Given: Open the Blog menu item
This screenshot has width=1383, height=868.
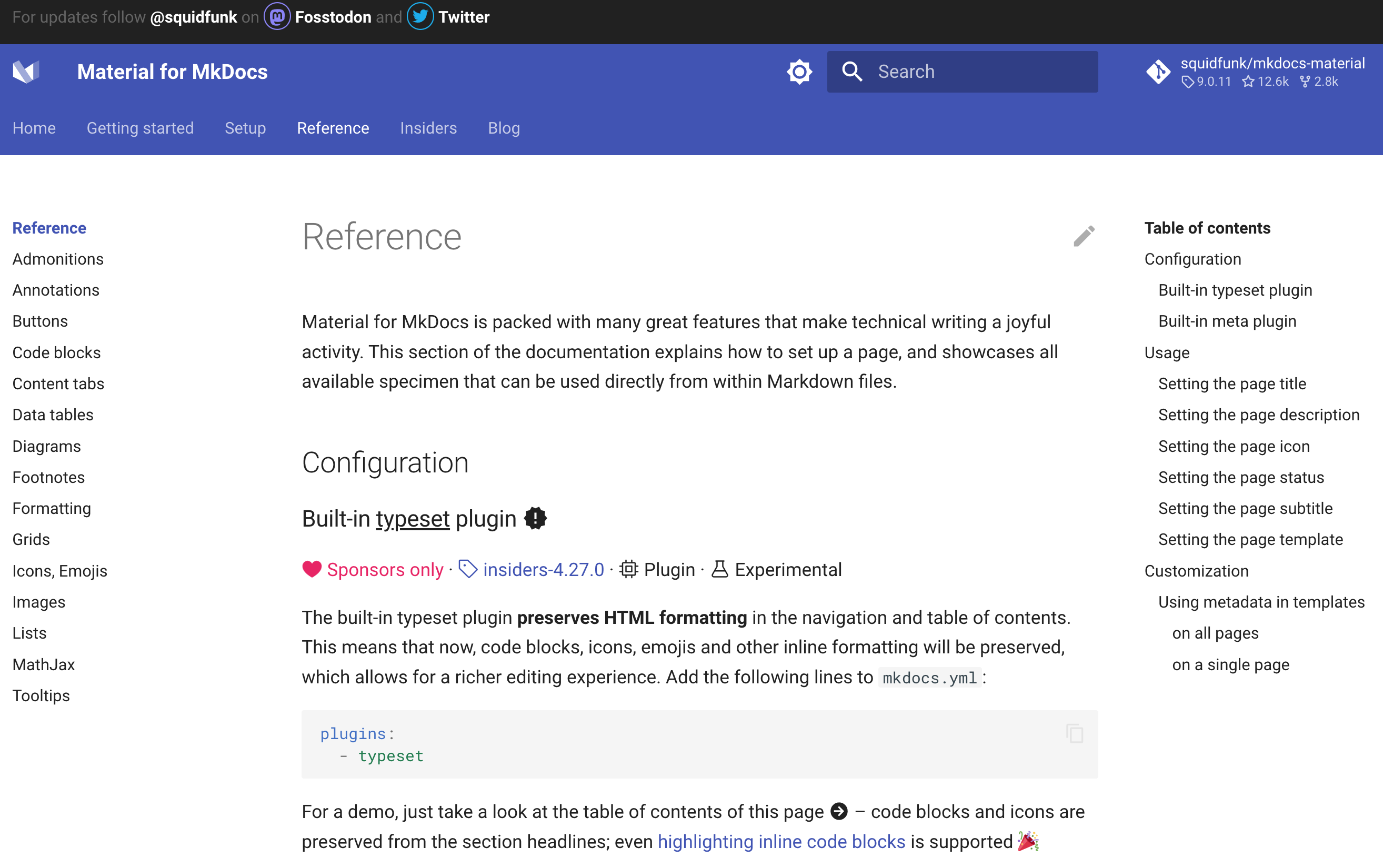Looking at the screenshot, I should coord(504,127).
